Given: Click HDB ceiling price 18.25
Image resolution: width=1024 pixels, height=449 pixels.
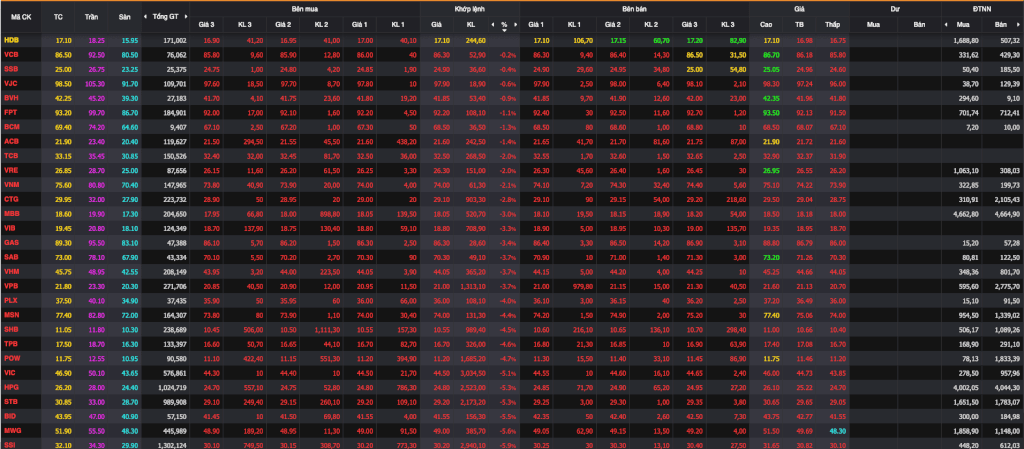Looking at the screenshot, I should pos(96,40).
